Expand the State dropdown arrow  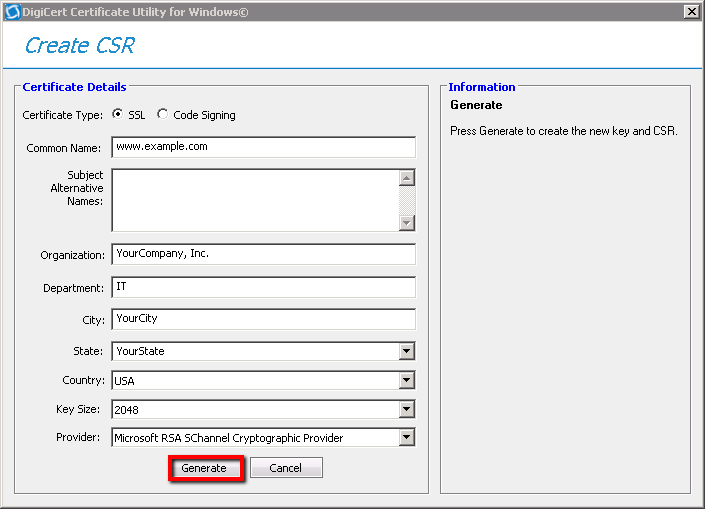point(406,351)
